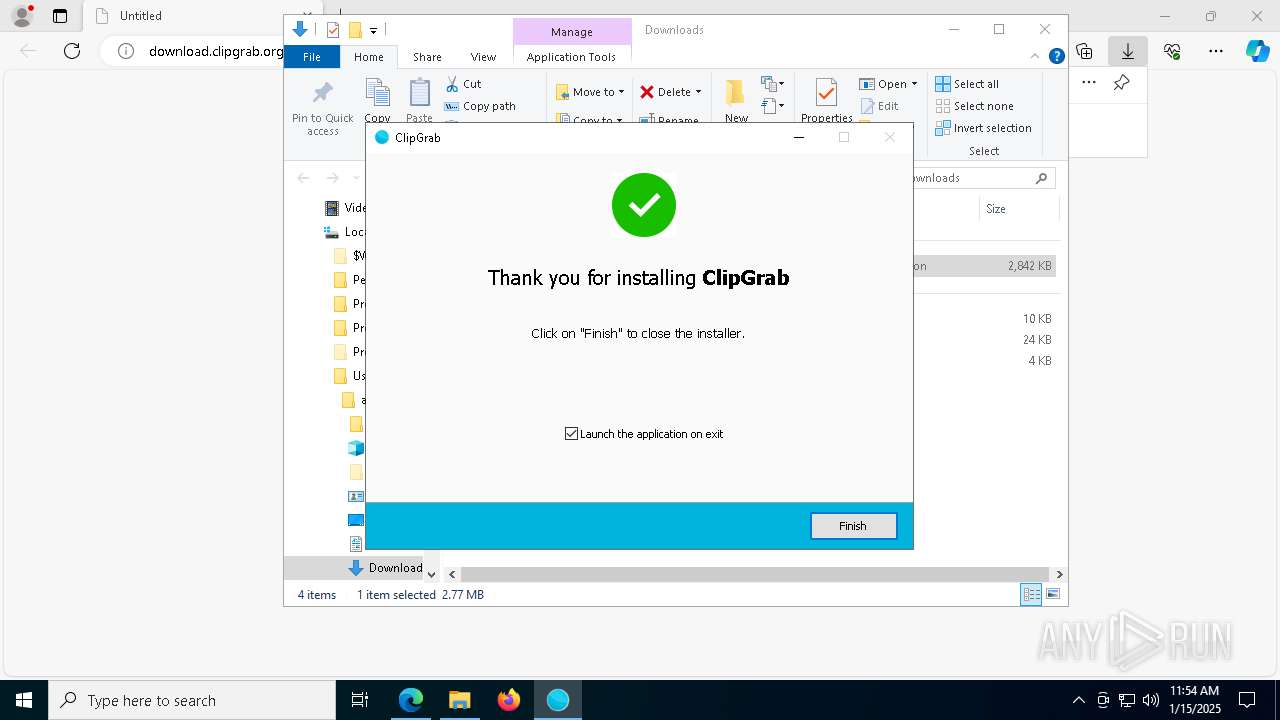Click the Edge Collections icon
1280x720 pixels.
tap(1084, 51)
